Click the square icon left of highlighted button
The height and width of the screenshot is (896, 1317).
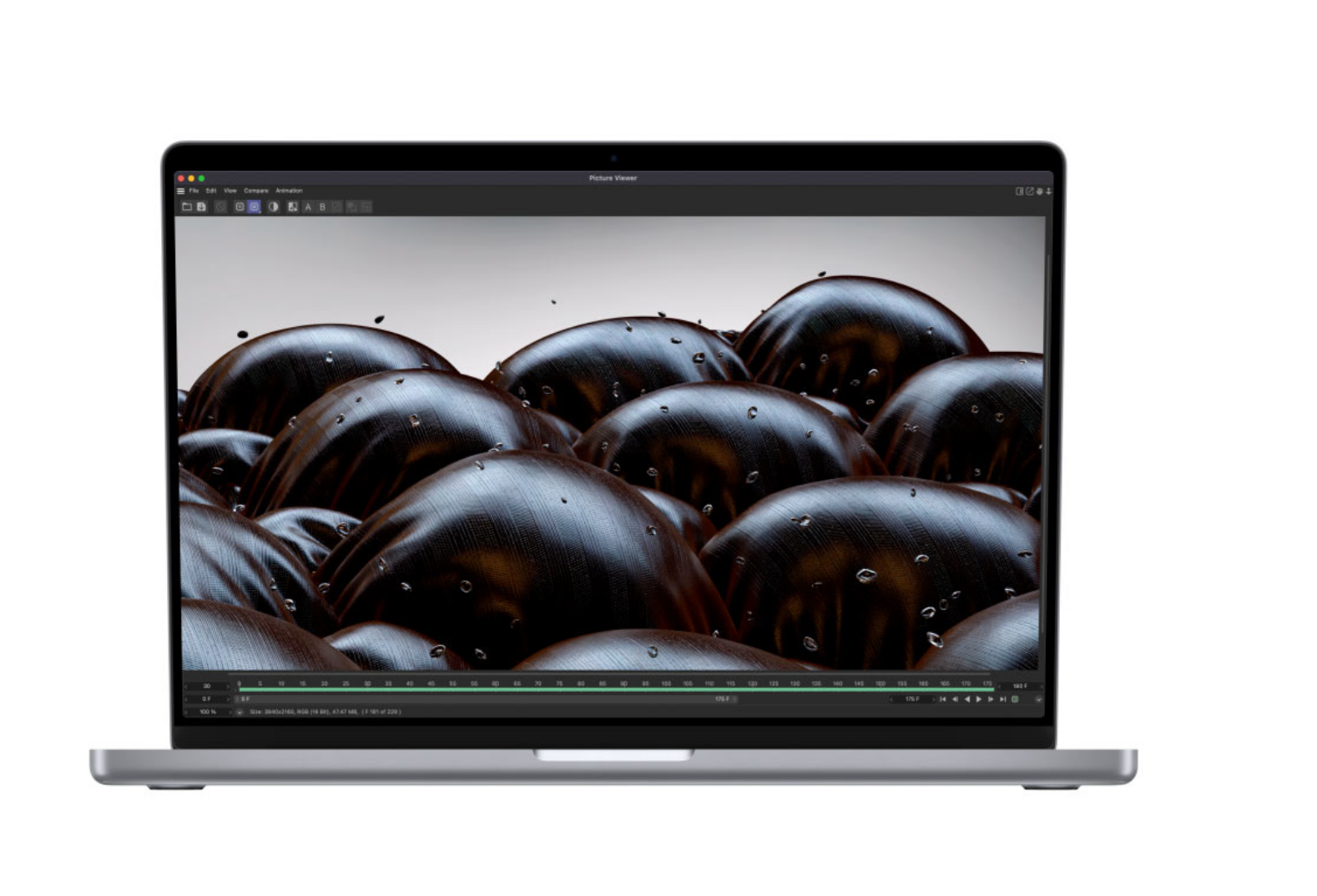[240, 207]
